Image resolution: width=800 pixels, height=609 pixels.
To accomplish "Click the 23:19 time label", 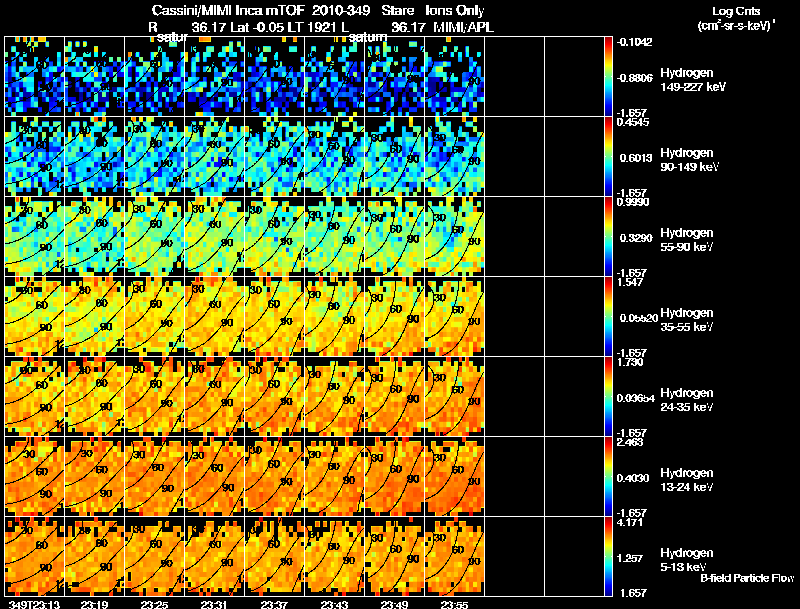I will (94, 604).
